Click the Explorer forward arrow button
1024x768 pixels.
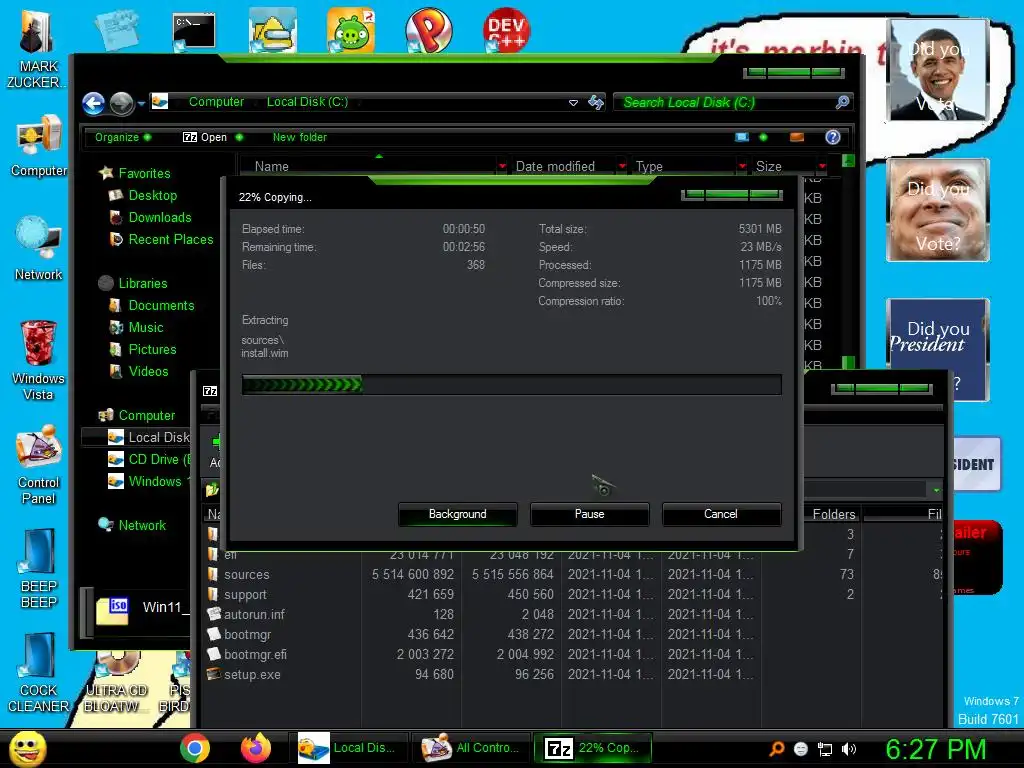(121, 103)
